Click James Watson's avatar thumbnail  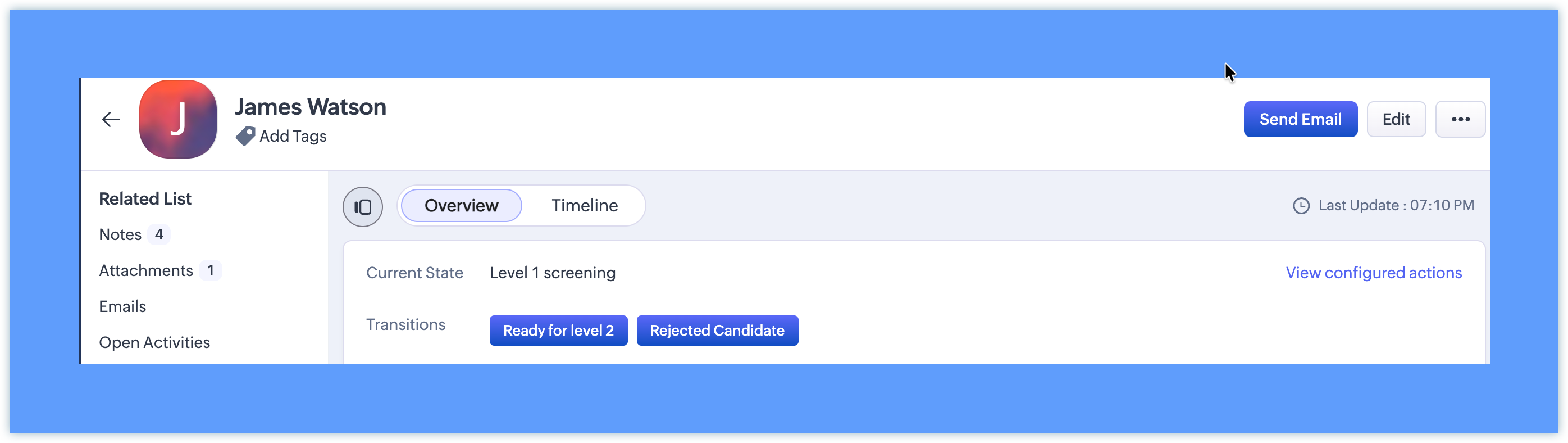tap(177, 119)
